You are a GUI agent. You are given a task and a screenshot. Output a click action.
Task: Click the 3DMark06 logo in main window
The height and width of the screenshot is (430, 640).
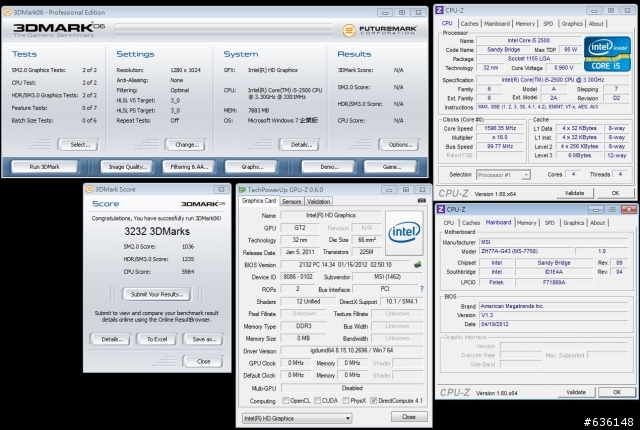point(59,29)
